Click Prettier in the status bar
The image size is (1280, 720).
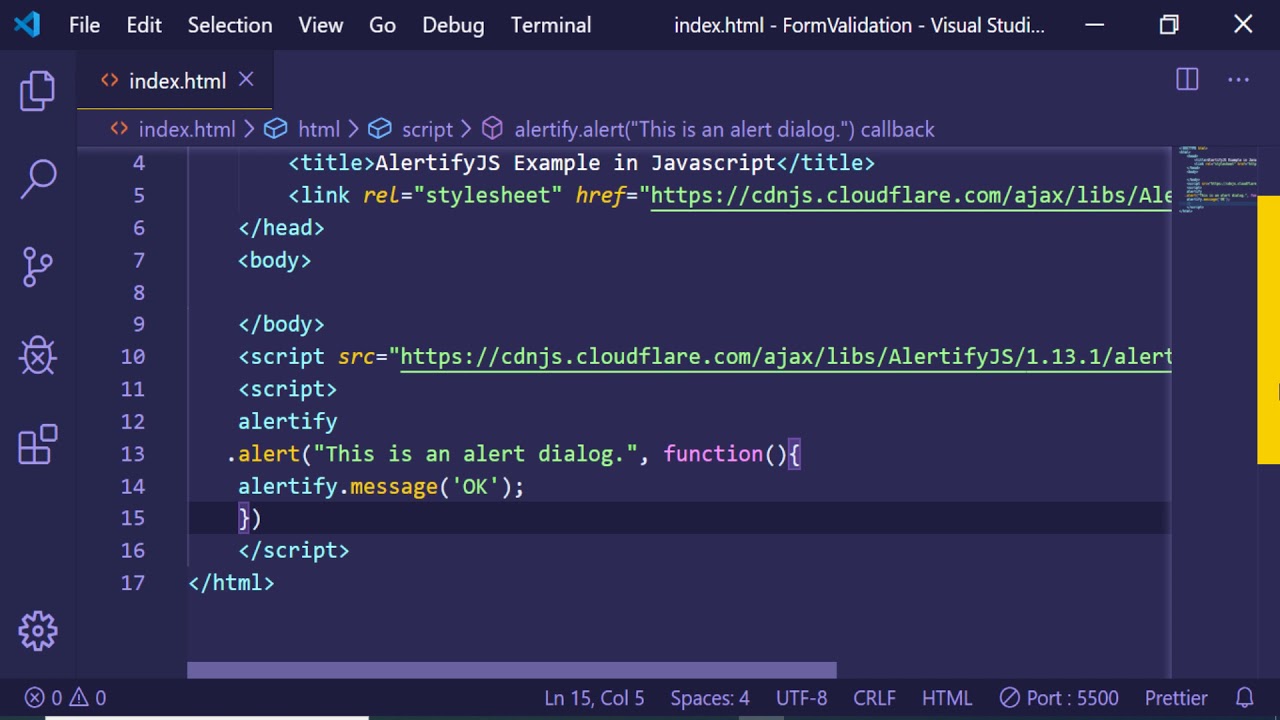(x=1175, y=698)
